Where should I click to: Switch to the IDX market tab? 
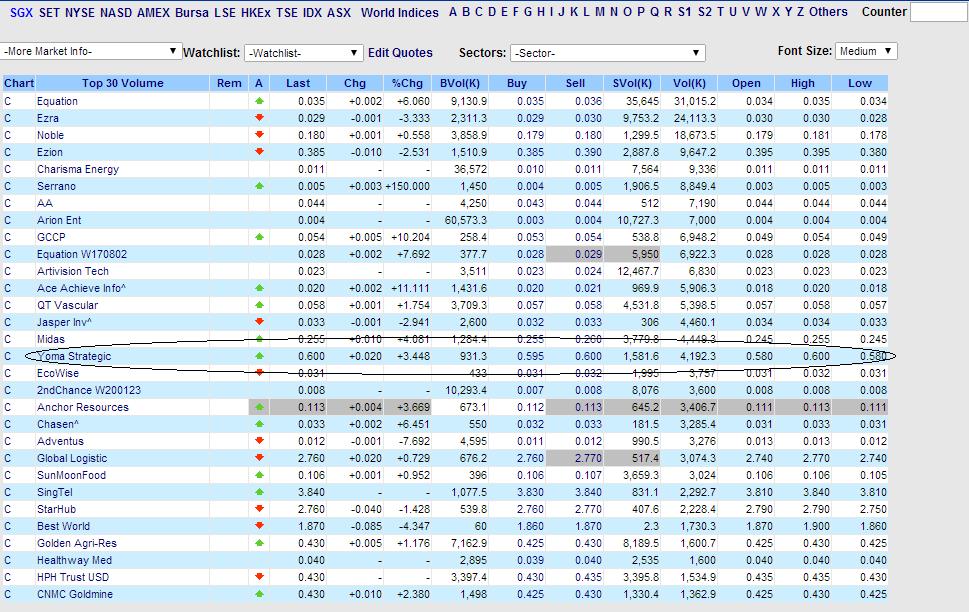[312, 12]
